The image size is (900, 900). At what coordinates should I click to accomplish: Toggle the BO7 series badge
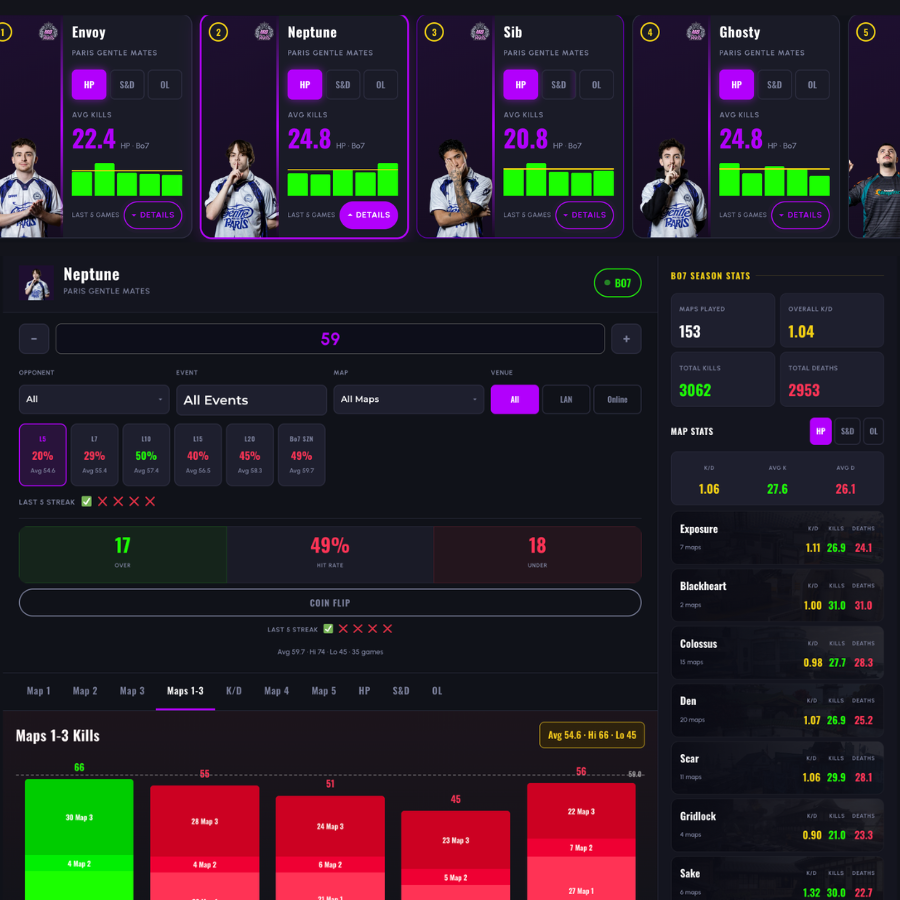tap(618, 283)
